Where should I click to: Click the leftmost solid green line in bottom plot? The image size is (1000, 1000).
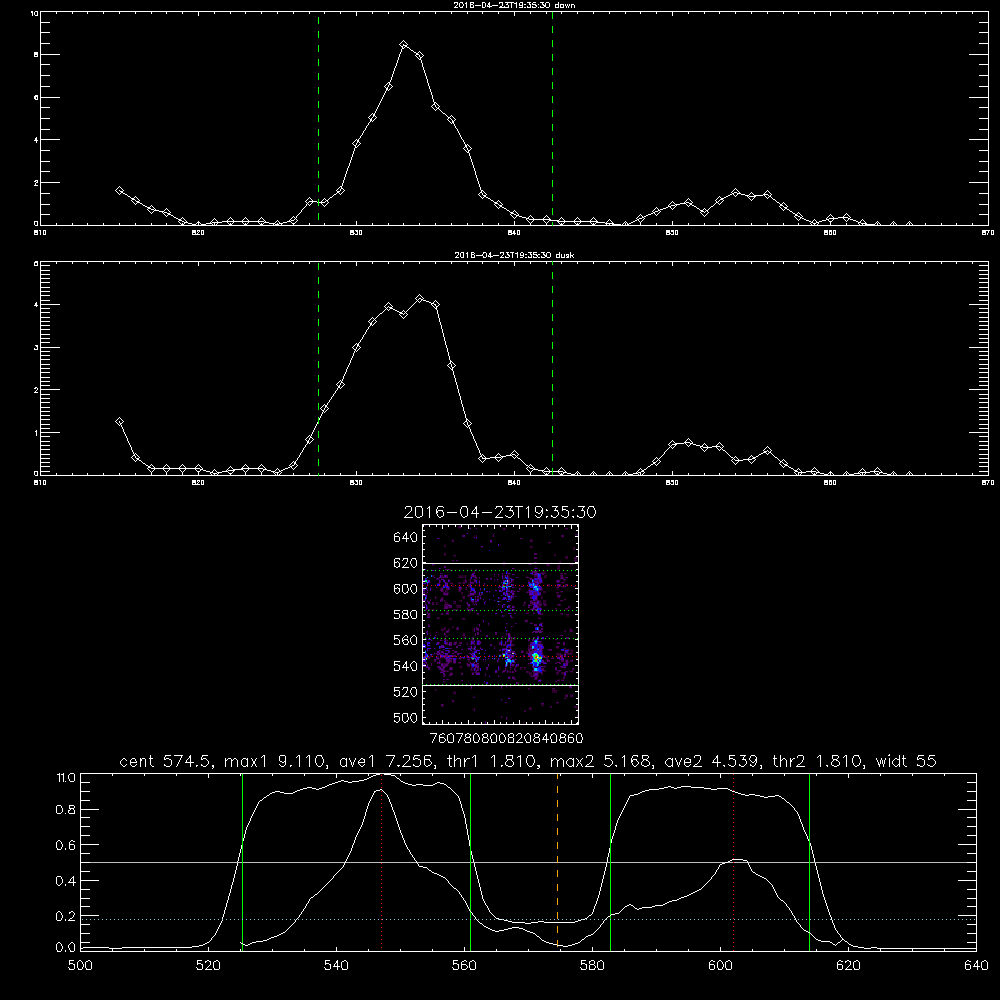click(242, 861)
